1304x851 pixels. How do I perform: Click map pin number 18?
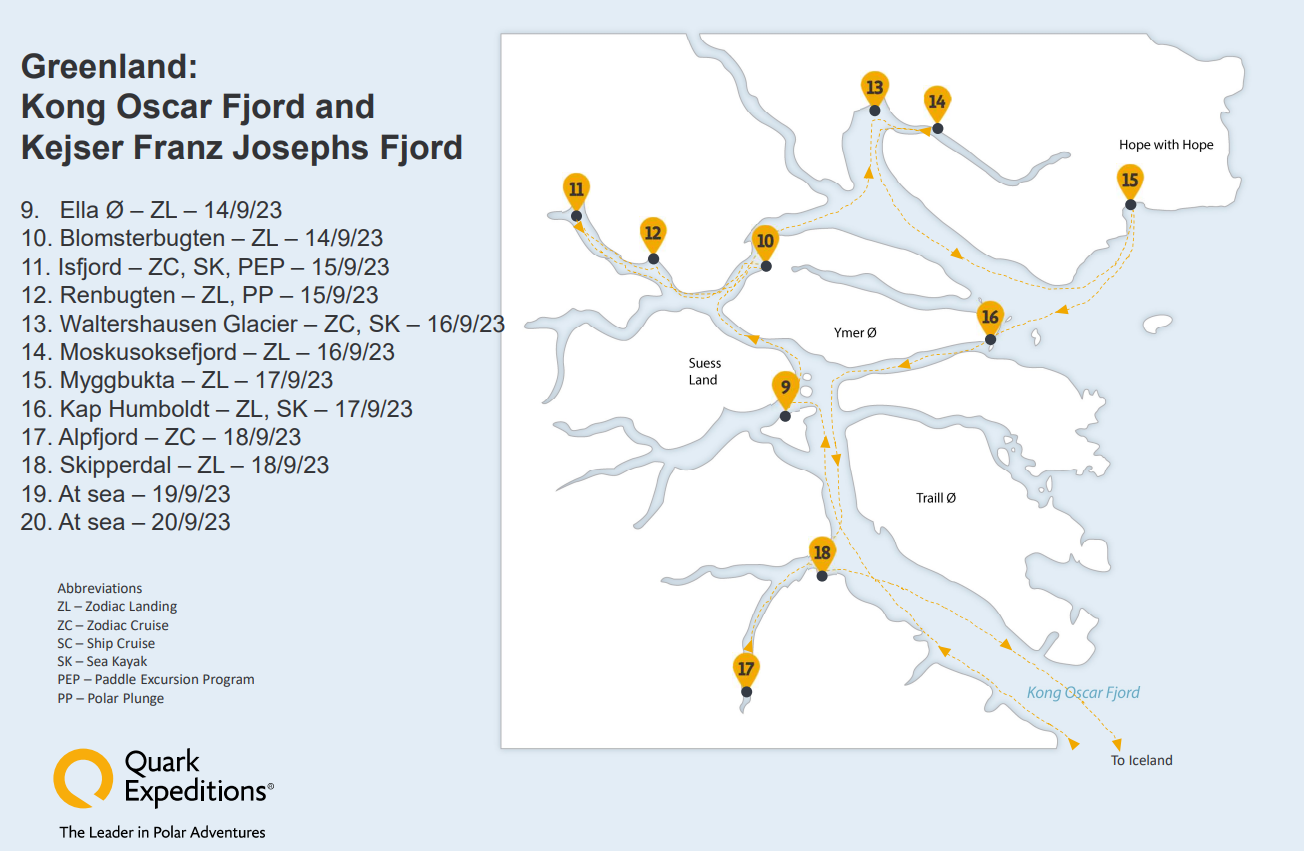822,554
